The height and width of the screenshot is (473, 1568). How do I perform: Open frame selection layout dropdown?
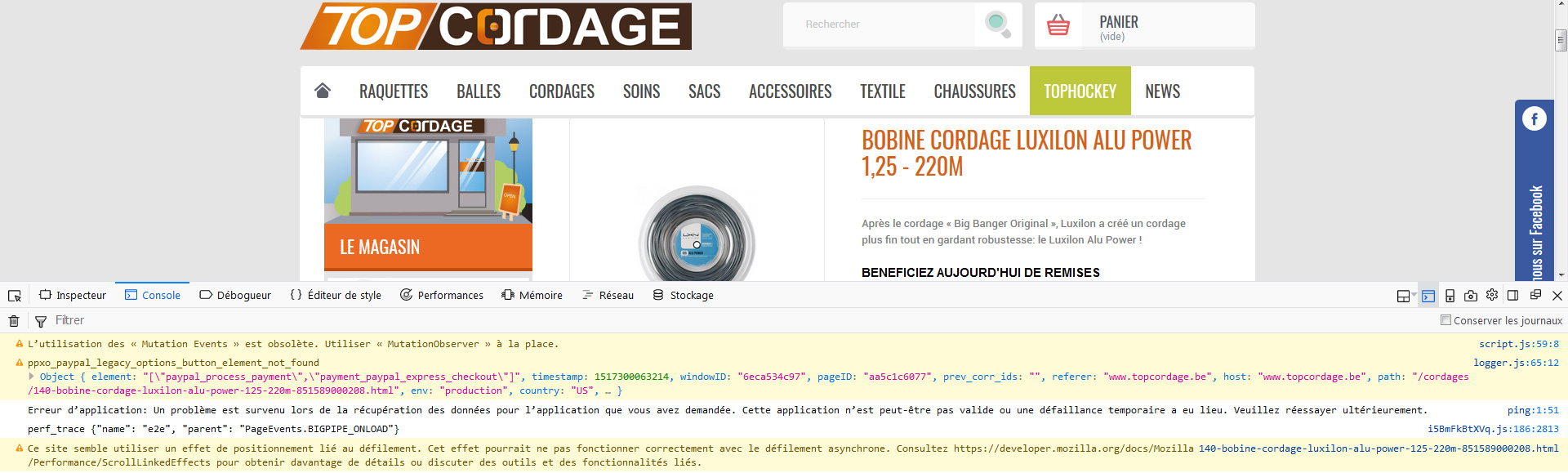pos(1406,296)
